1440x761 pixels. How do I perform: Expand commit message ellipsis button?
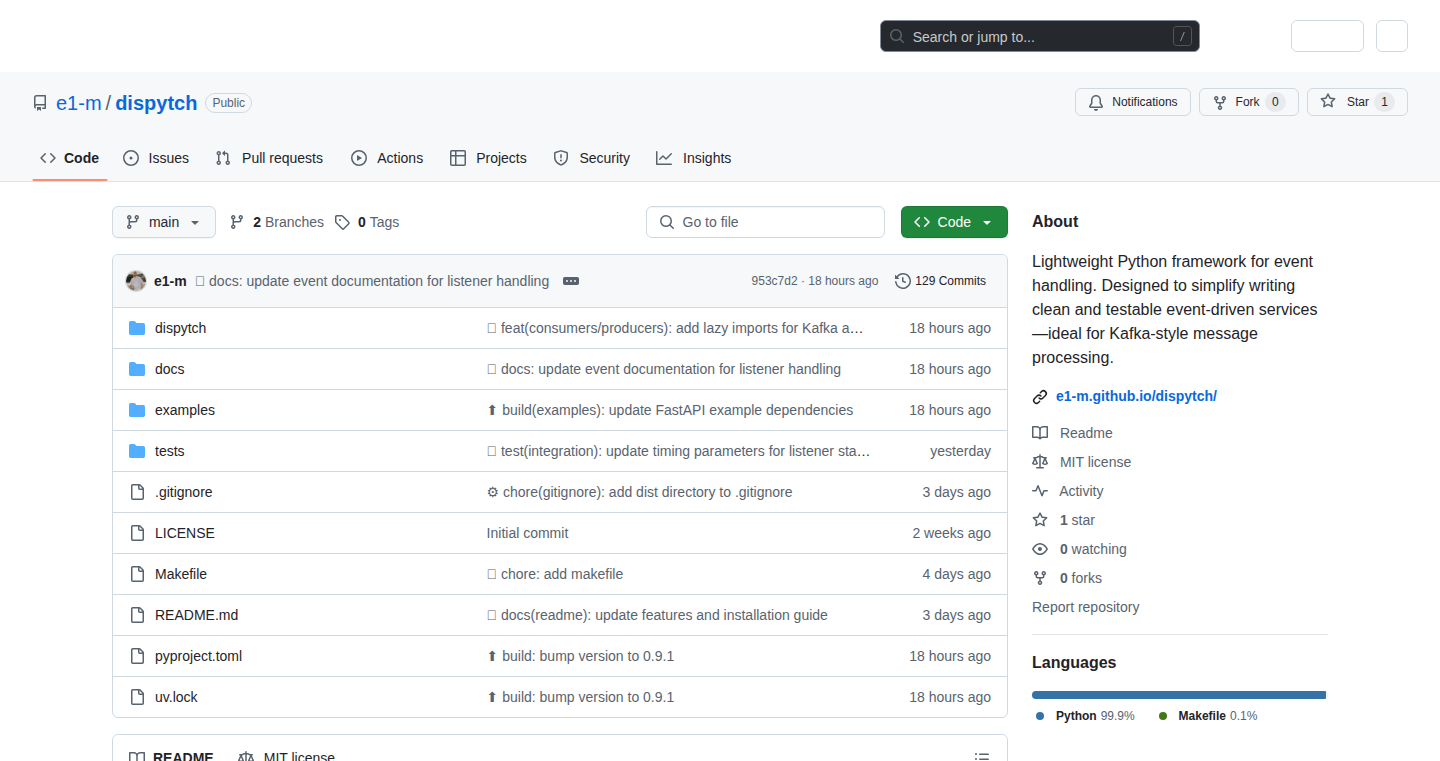[x=571, y=281]
